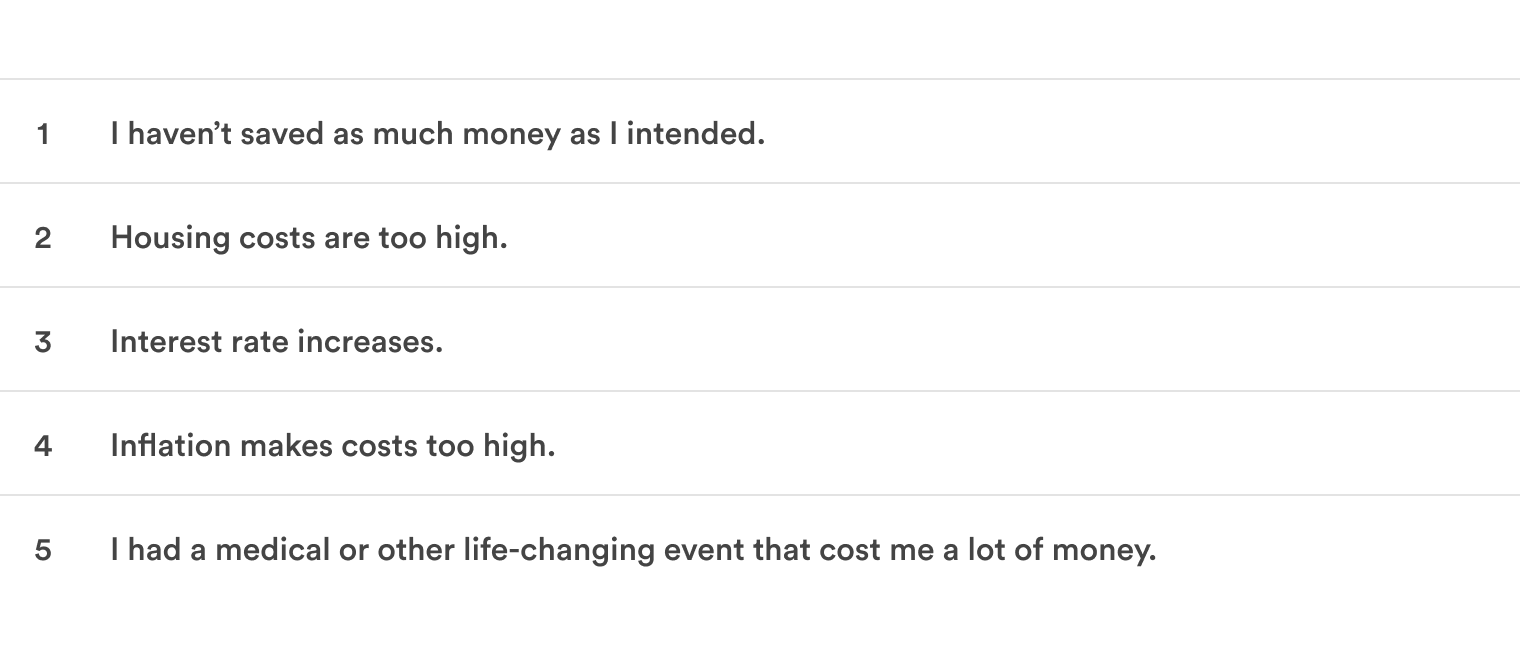
Task: Select the row about saving less money than intended
Action: 760,132
